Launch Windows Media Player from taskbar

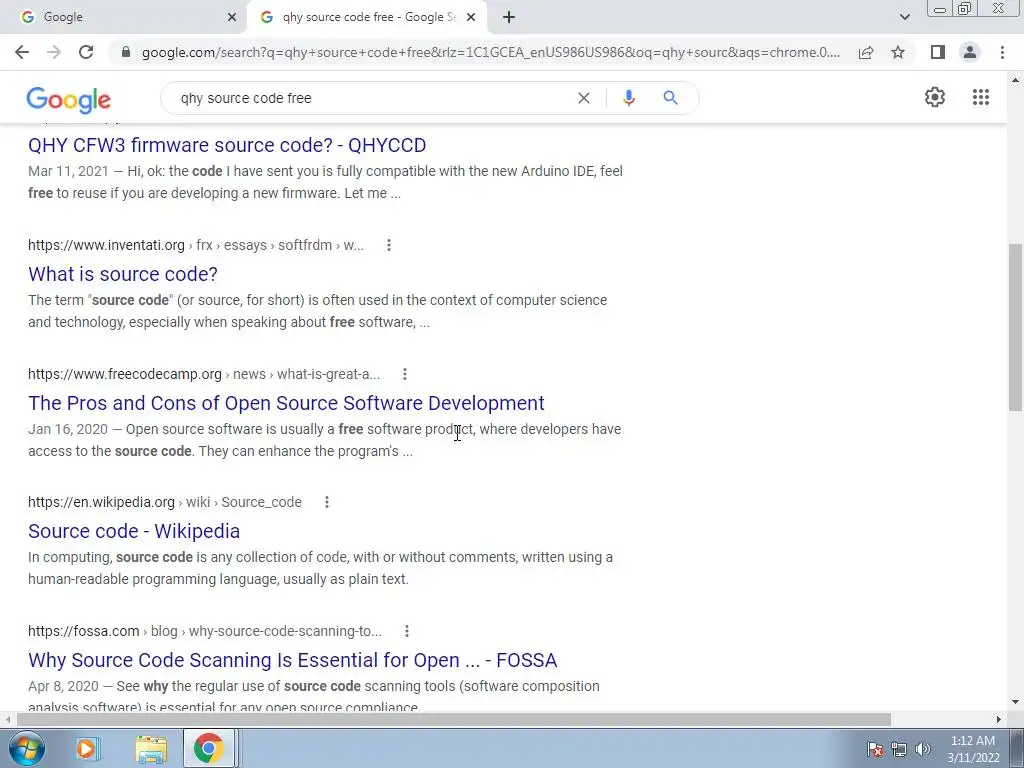(87, 748)
